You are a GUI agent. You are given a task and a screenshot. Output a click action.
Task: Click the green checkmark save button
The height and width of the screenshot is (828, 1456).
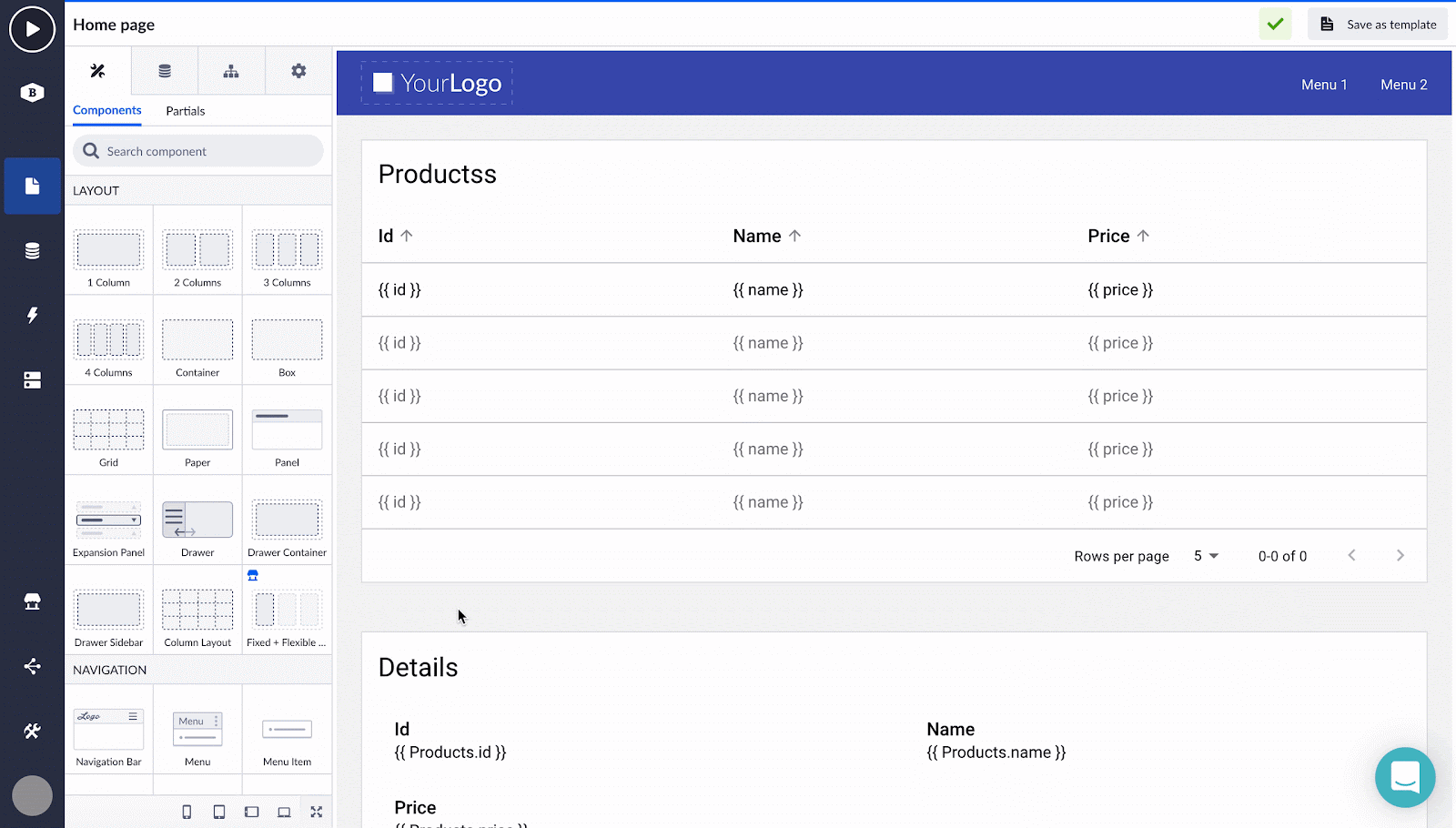coord(1275,25)
